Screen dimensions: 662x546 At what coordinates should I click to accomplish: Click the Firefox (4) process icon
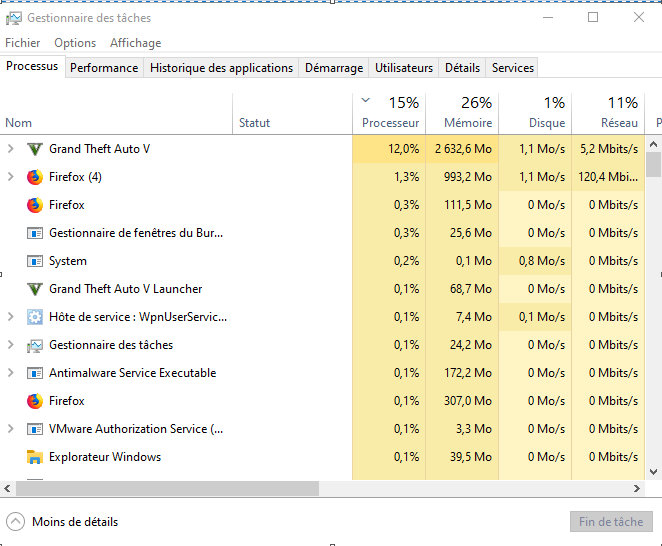coord(35,177)
